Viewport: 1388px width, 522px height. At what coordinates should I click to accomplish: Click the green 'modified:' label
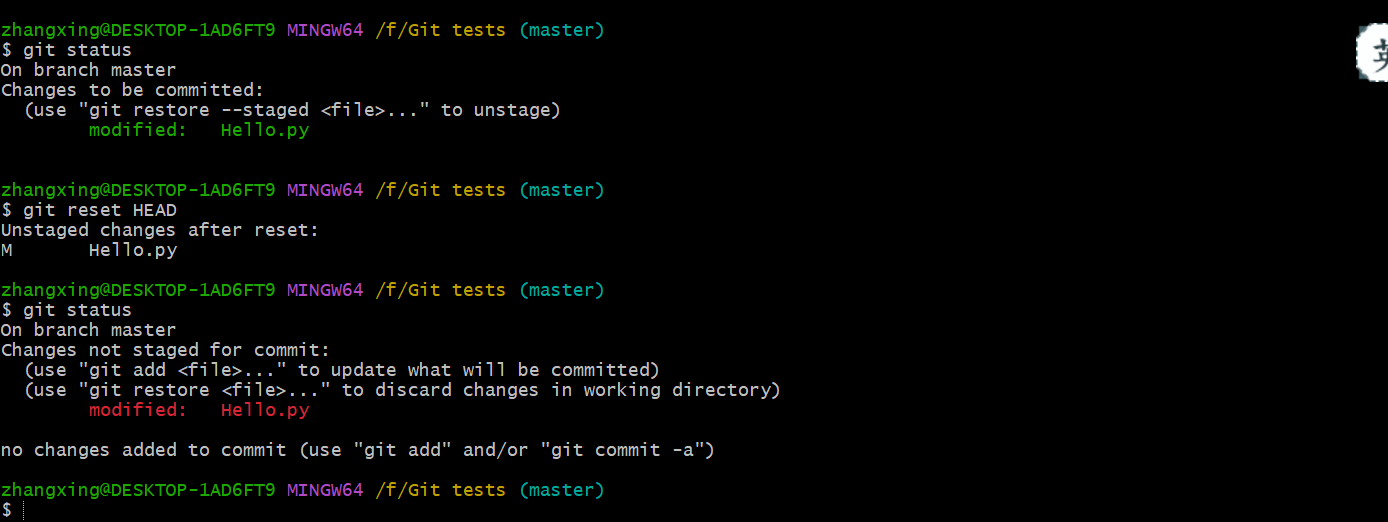(x=138, y=130)
